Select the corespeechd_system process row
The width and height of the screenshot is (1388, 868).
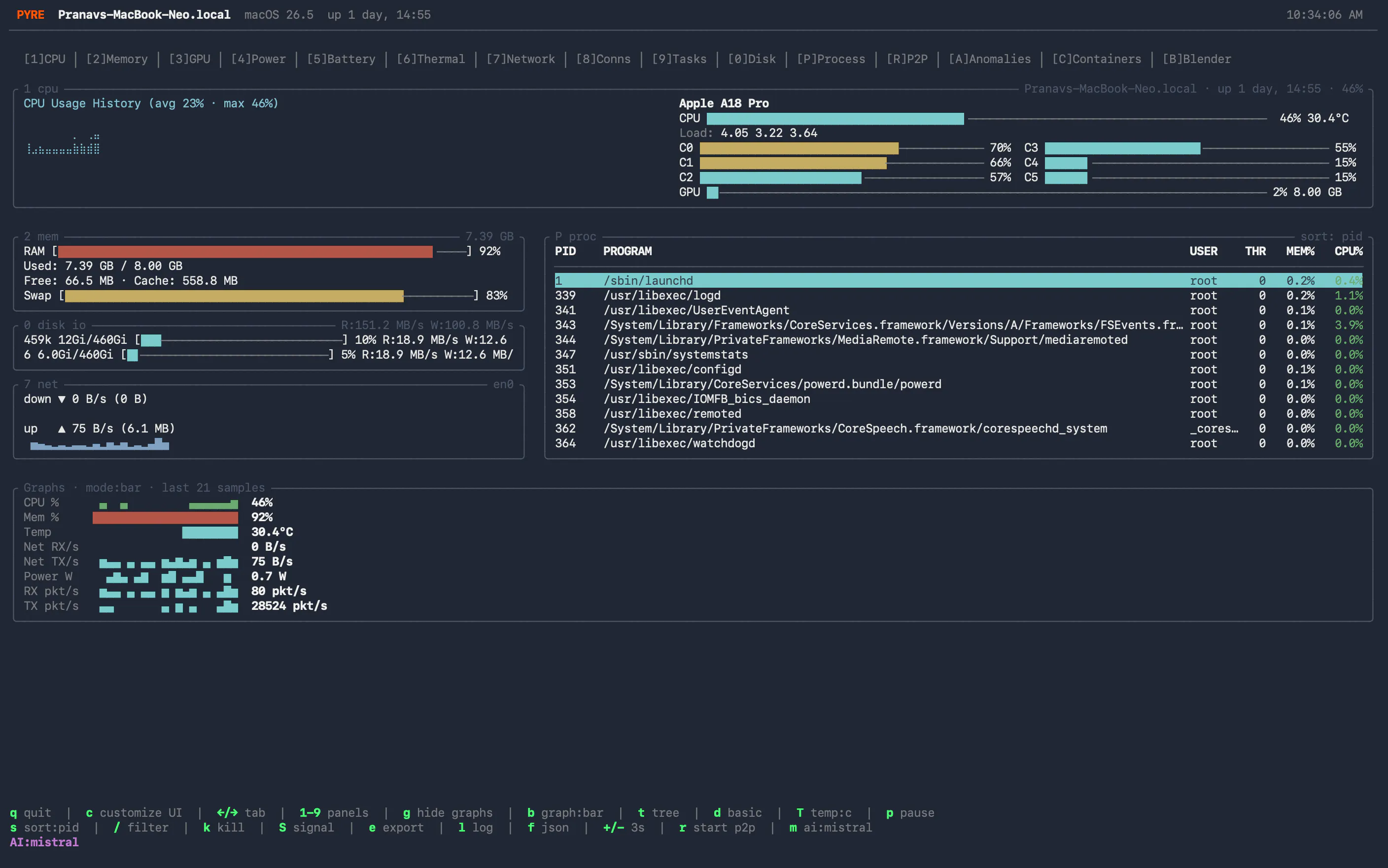point(959,429)
